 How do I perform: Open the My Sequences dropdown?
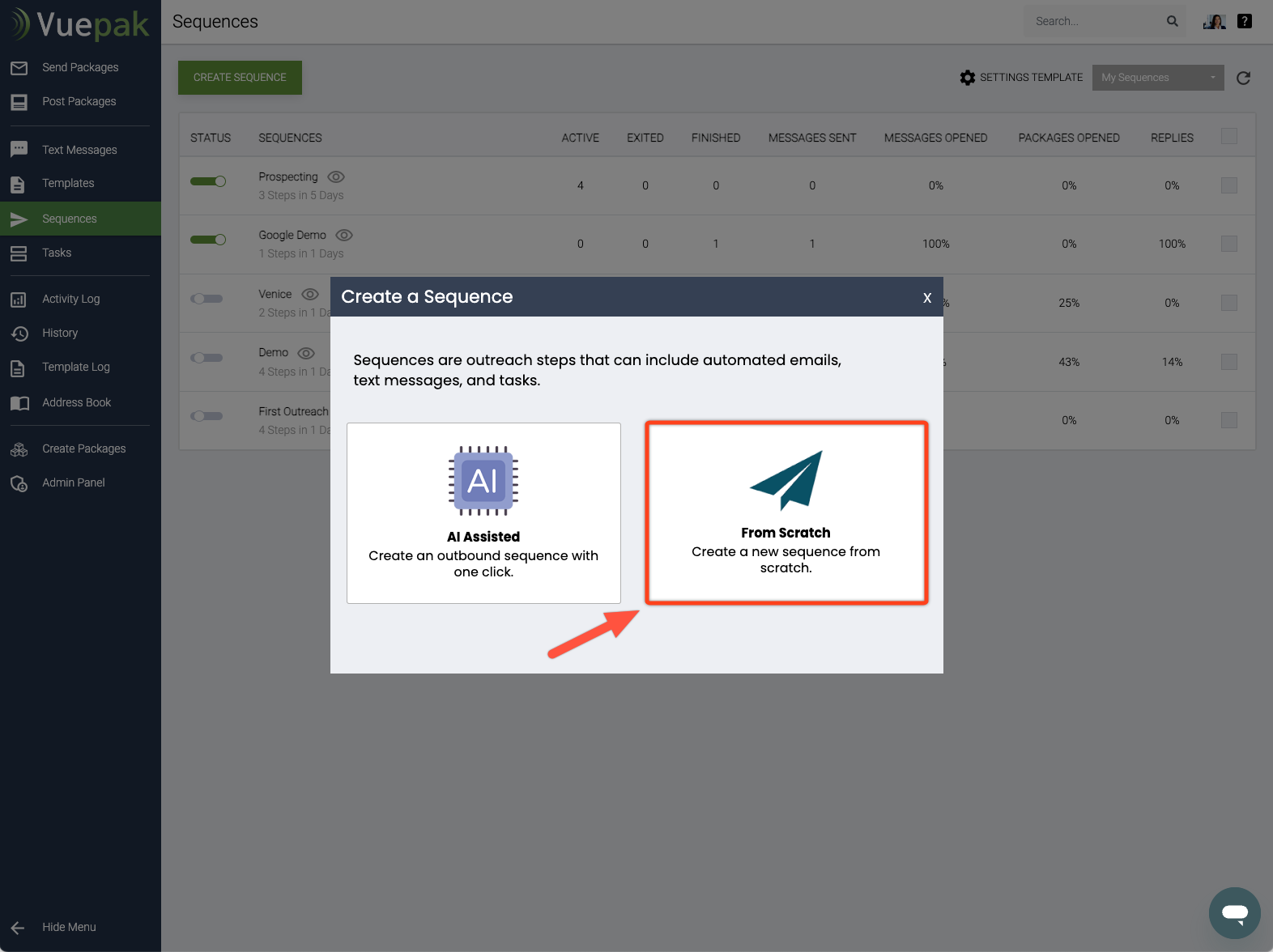[x=1157, y=78]
